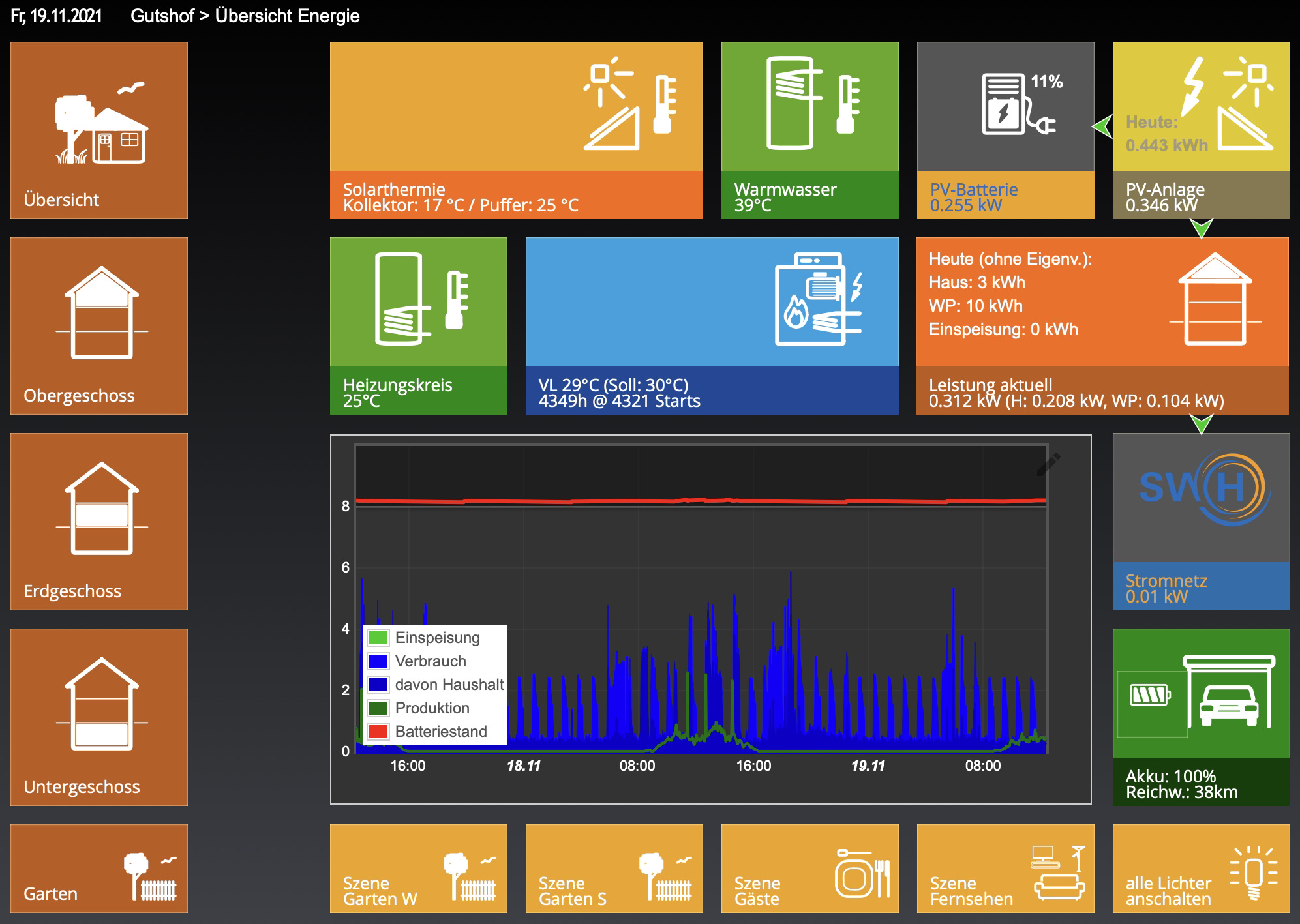Activate Szene Garten W
Viewport: 1300px width, 924px height.
pos(418,869)
